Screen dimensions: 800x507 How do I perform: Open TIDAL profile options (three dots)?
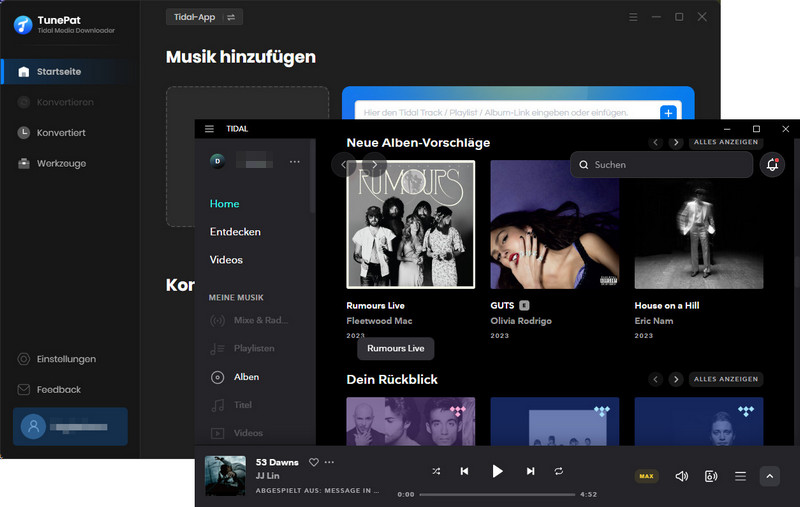294,162
